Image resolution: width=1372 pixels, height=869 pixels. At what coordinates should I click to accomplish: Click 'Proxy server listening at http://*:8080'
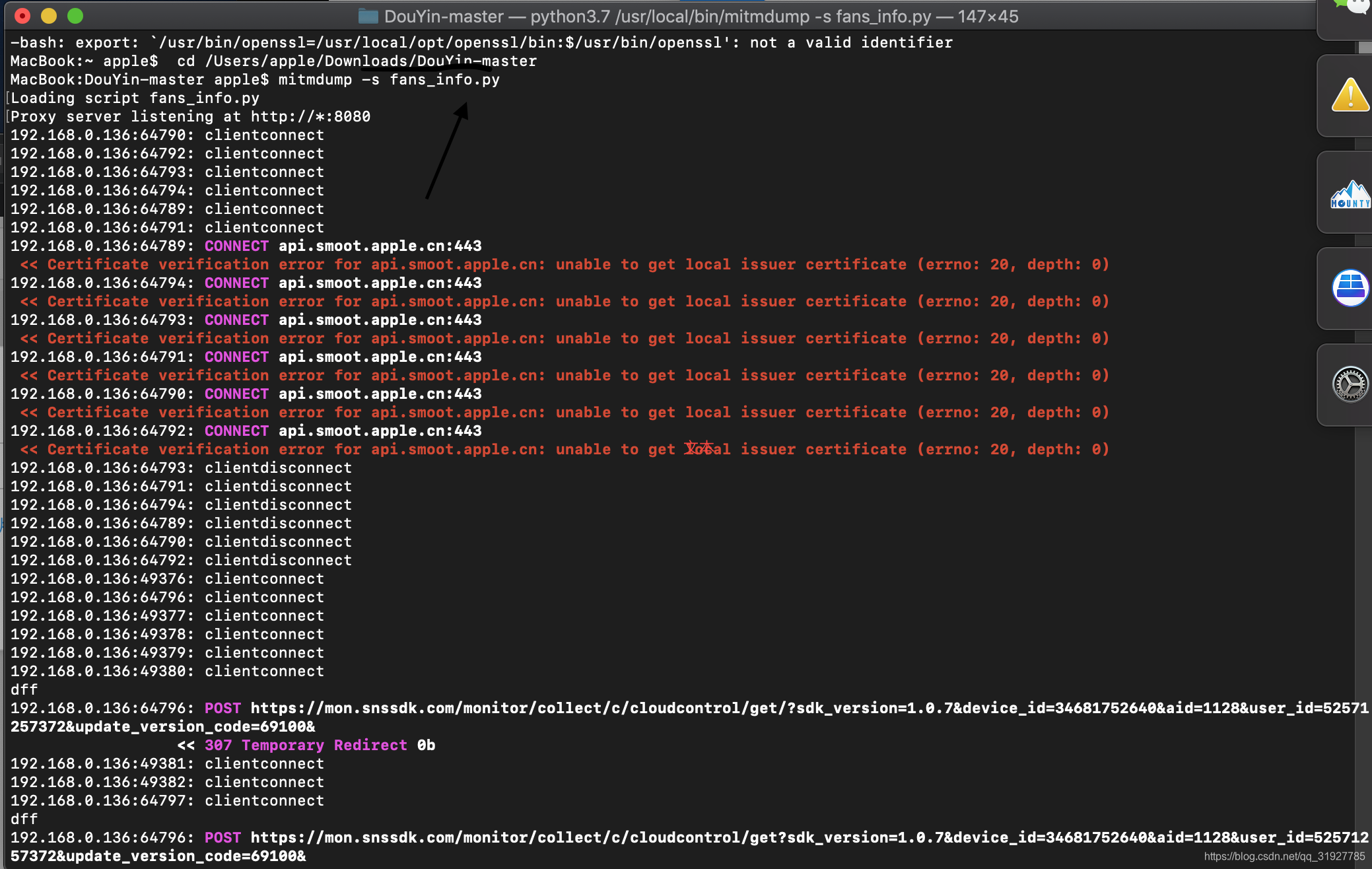pyautogui.click(x=190, y=116)
